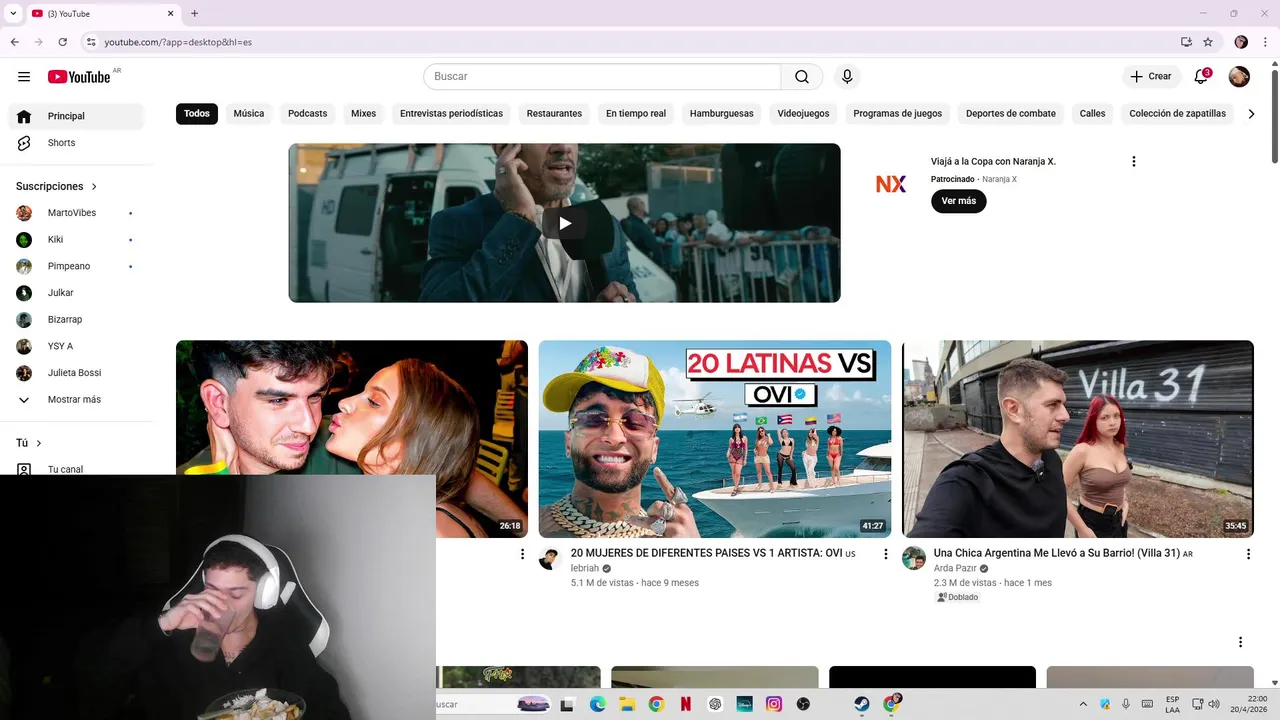Open Chrome profile avatar in toolbar
Viewport: 1280px width, 720px height.
tap(1241, 42)
